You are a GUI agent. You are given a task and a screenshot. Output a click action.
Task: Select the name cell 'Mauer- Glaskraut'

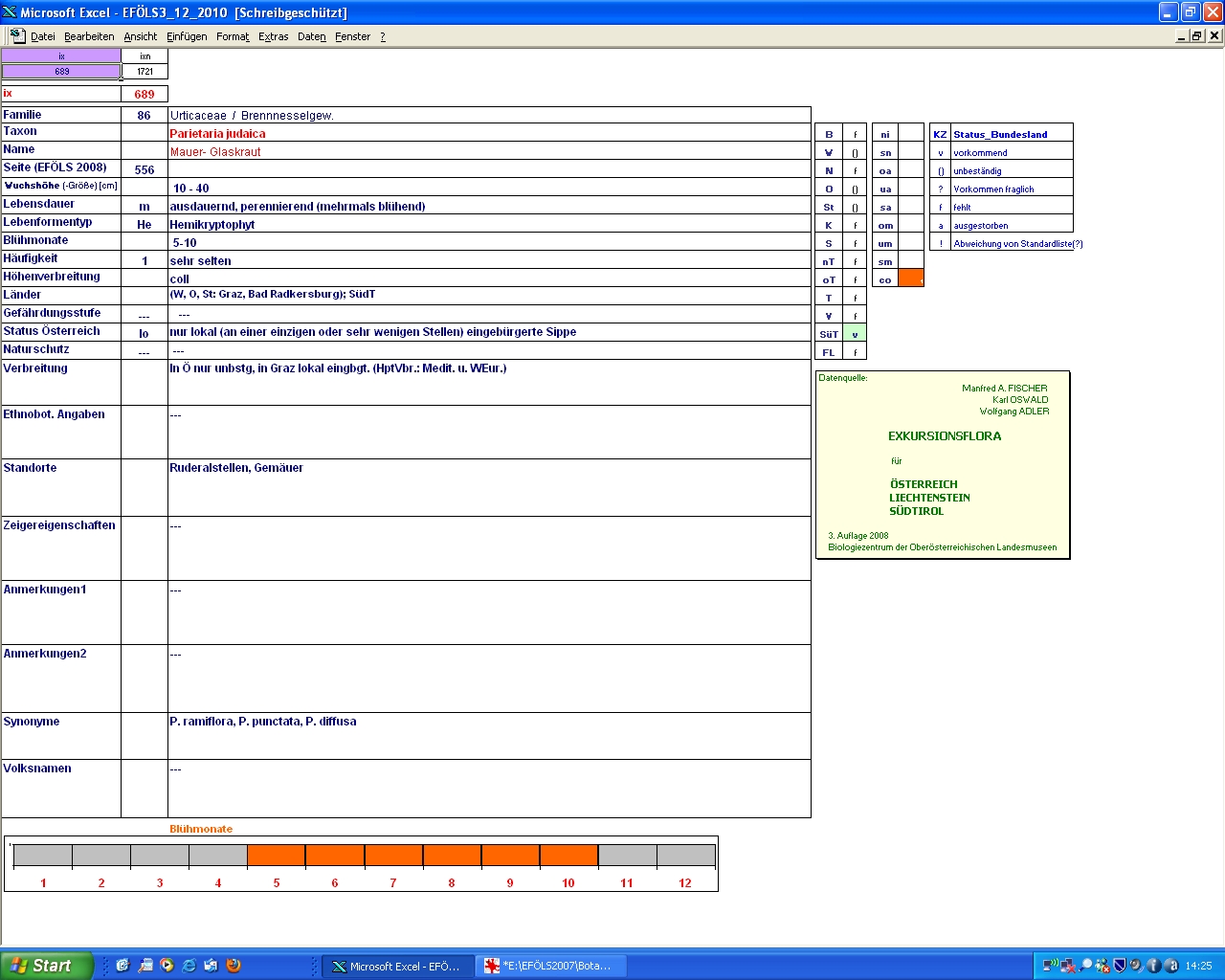click(x=489, y=151)
